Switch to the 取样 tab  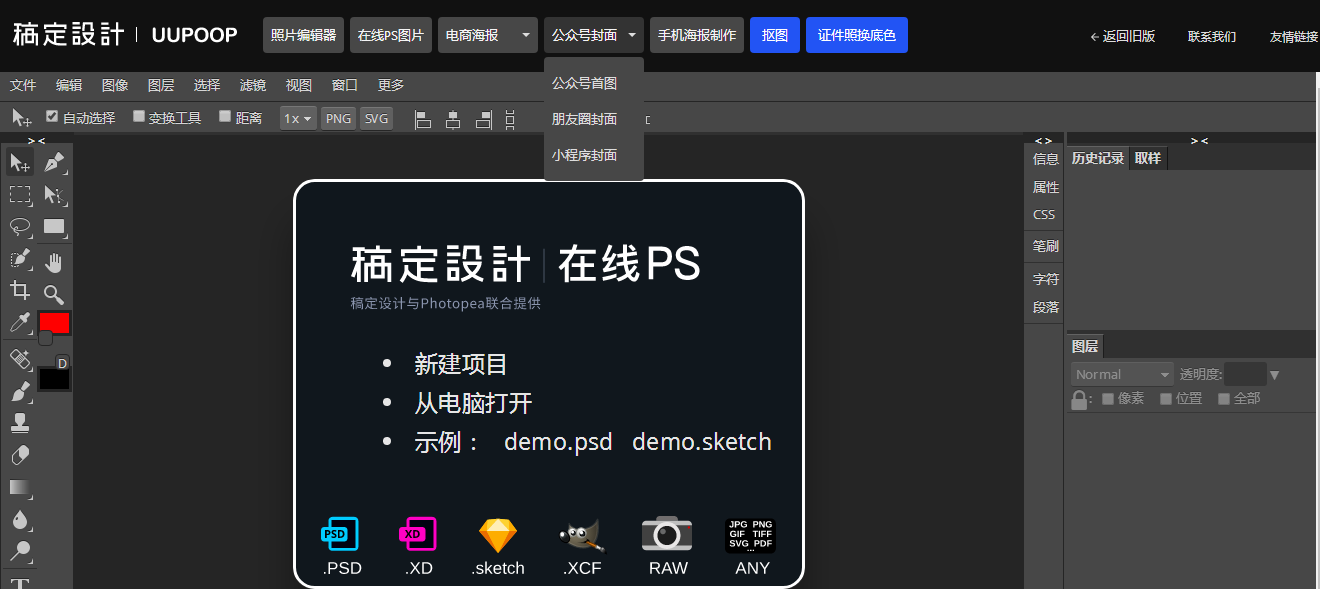(x=1148, y=158)
